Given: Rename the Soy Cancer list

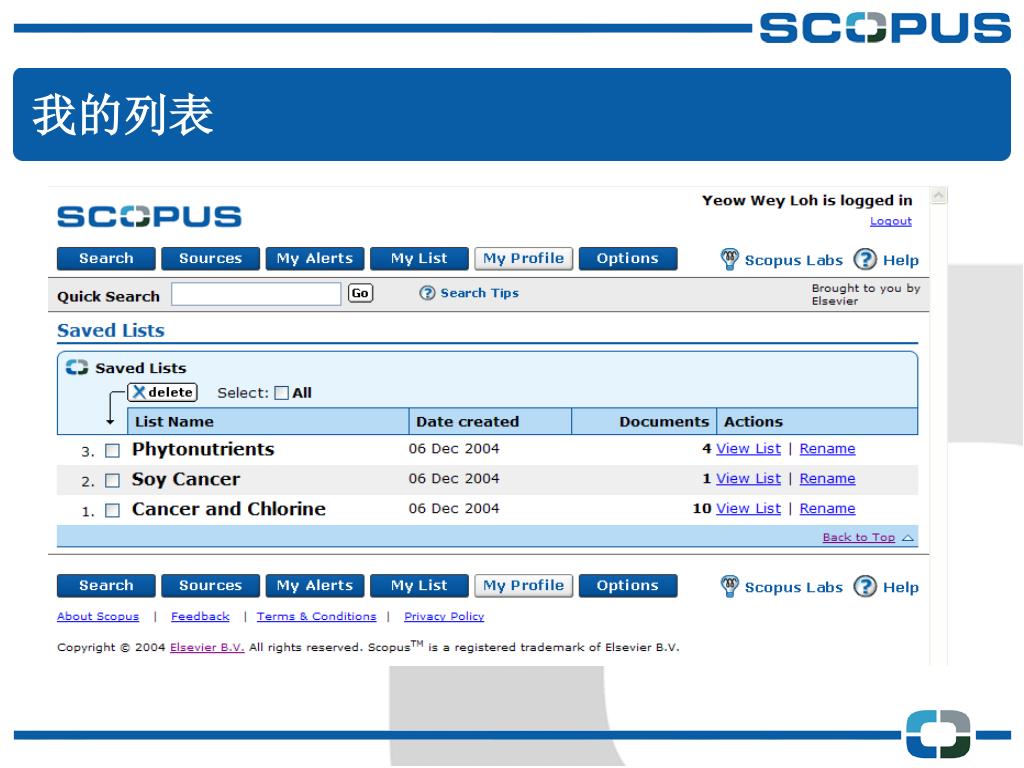Looking at the screenshot, I should (827, 479).
